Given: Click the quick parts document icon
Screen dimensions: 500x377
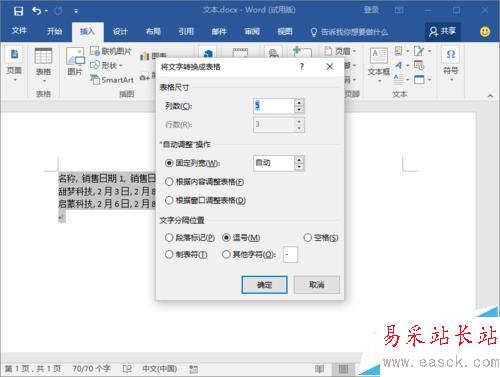Looking at the screenshot, I should coord(398,51).
